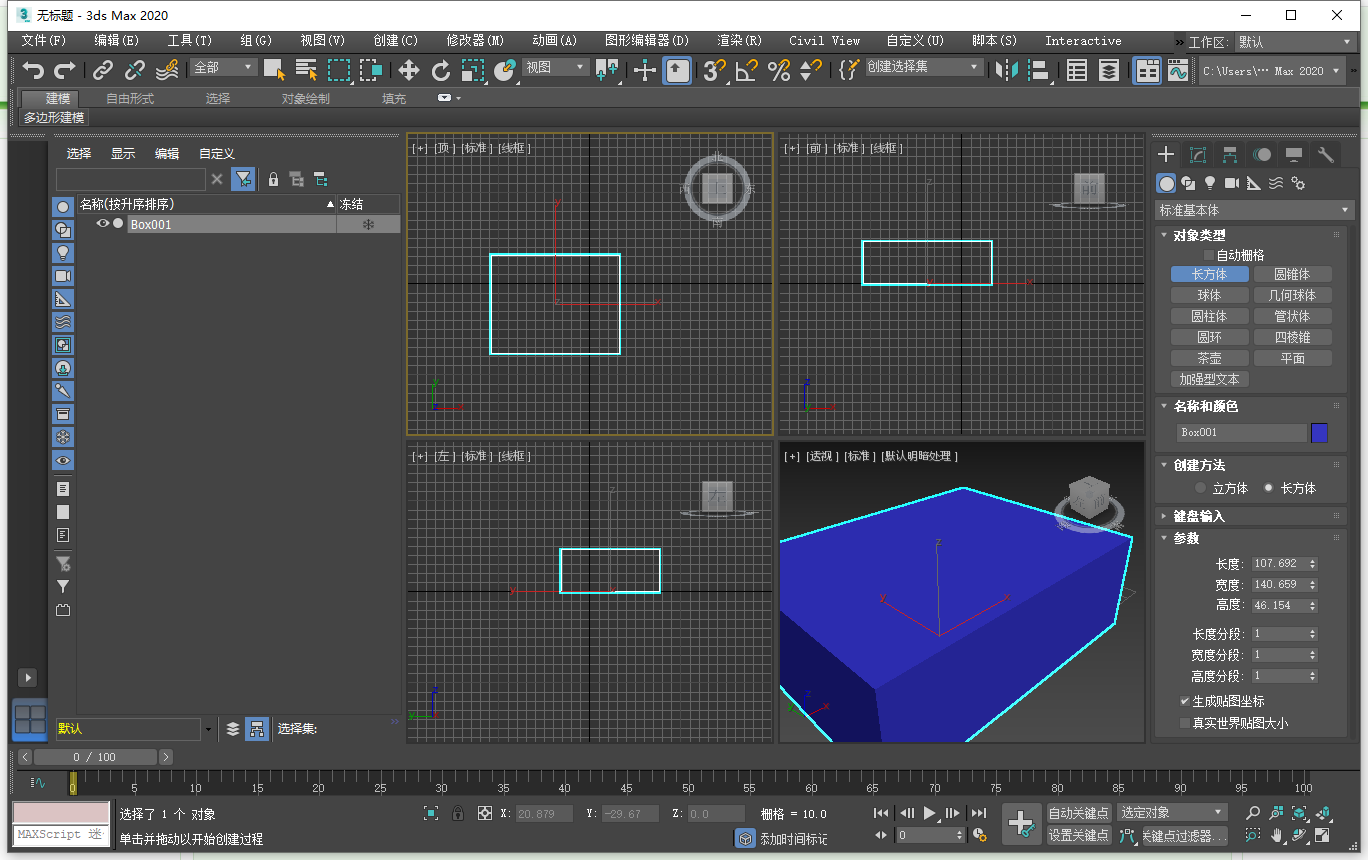Open the 修改器(M) menu

point(475,41)
